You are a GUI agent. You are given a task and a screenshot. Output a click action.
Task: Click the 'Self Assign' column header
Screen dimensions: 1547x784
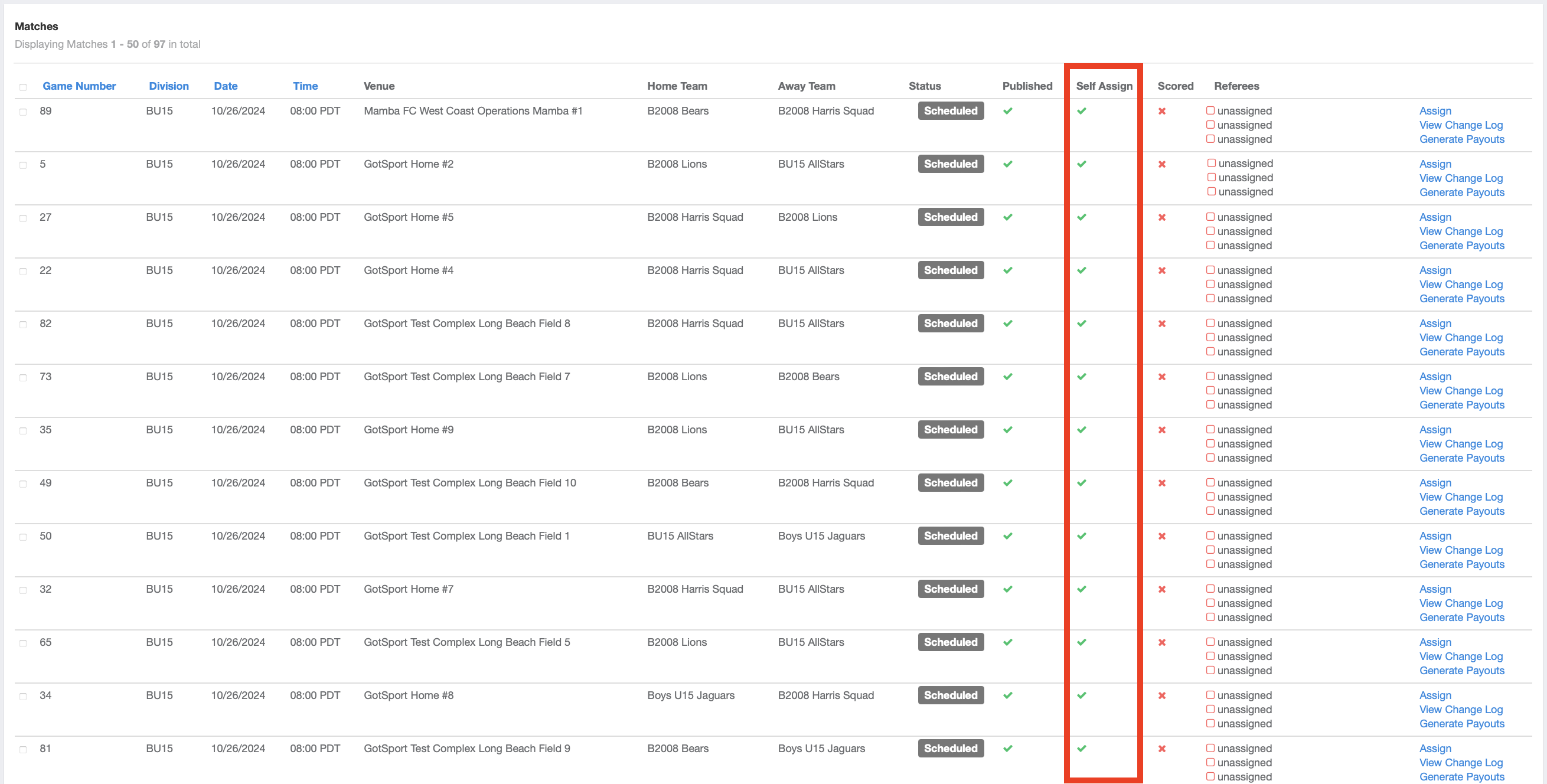(x=1104, y=86)
